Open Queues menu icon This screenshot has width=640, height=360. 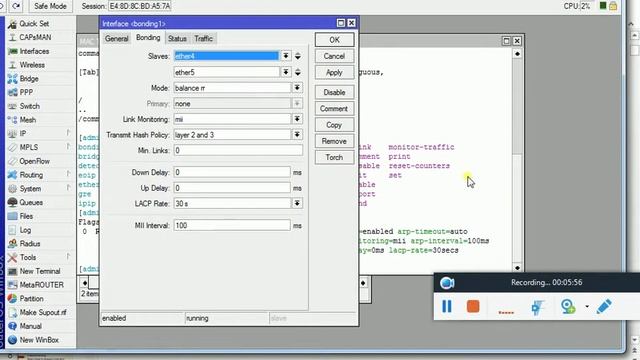point(13,202)
